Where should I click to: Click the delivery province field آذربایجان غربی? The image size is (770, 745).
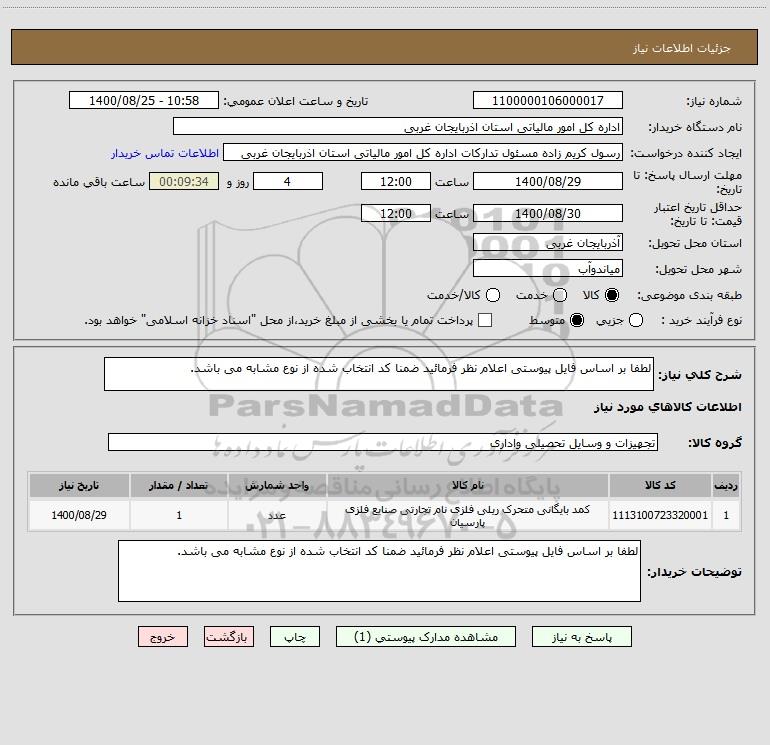tap(548, 243)
